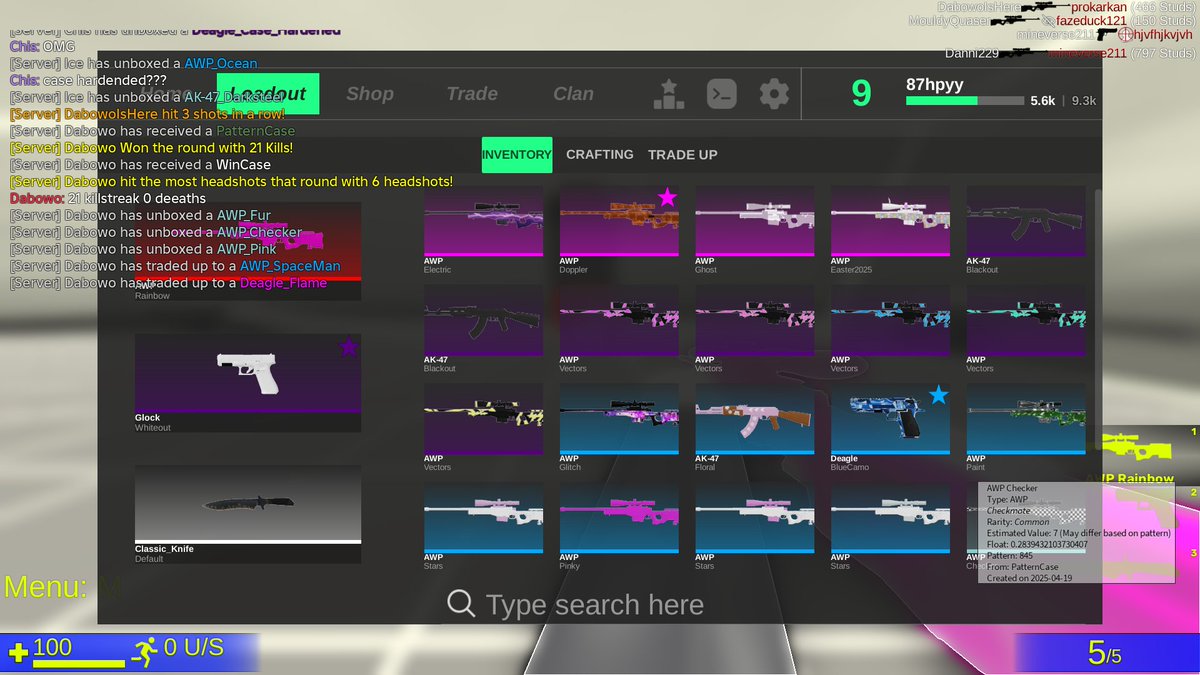Open the leaderboard podium icon
This screenshot has height=675, width=1200.
click(x=670, y=94)
